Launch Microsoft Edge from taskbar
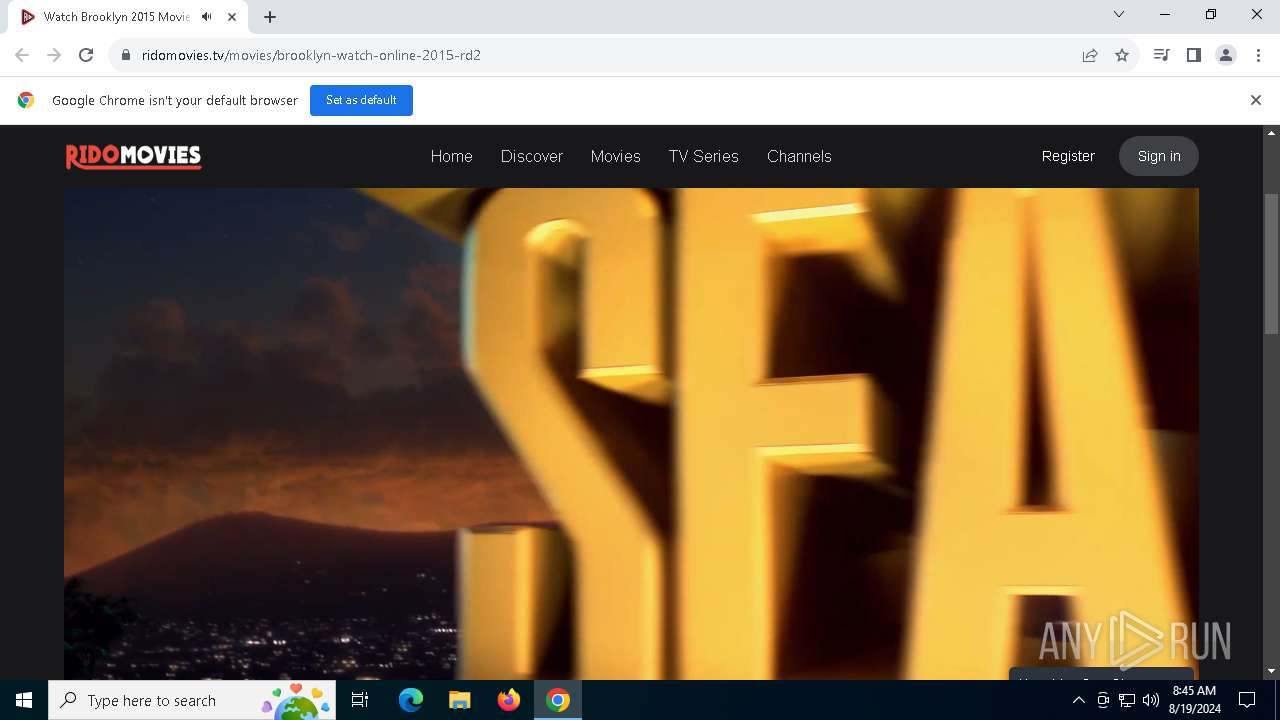The width and height of the screenshot is (1280, 720). tap(410, 700)
